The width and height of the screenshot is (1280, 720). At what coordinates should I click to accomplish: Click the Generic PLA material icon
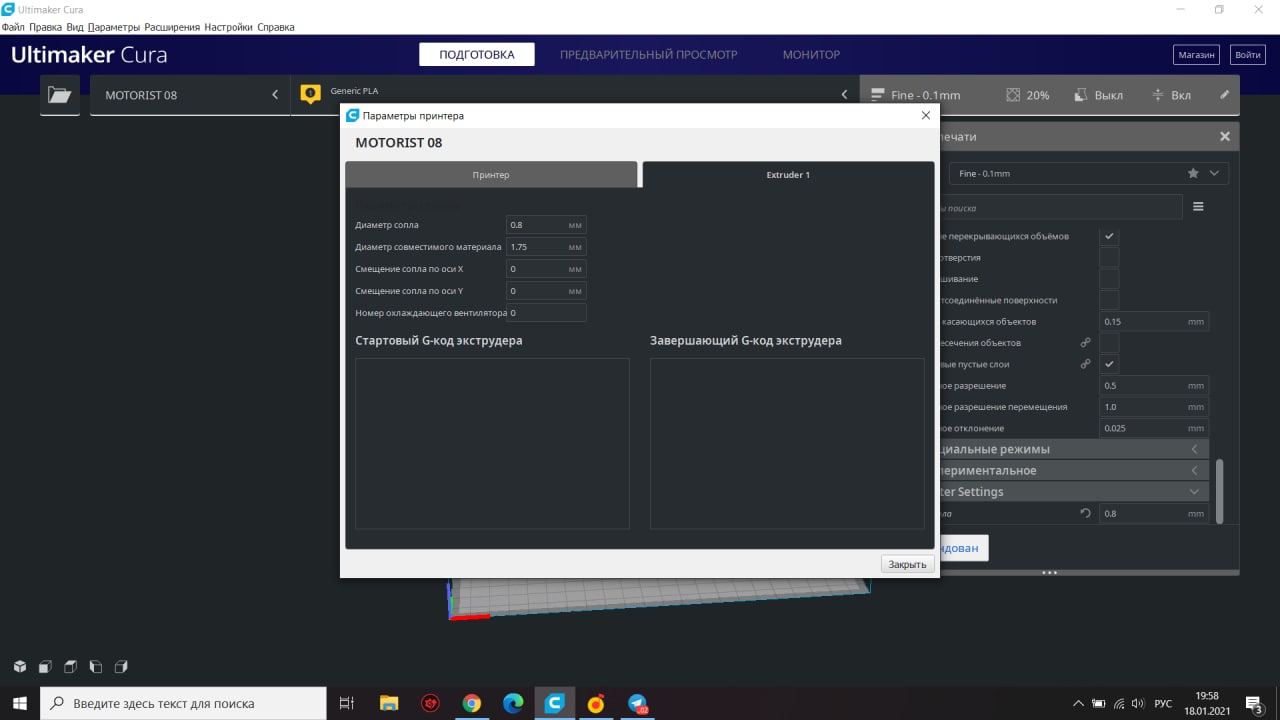[x=311, y=95]
